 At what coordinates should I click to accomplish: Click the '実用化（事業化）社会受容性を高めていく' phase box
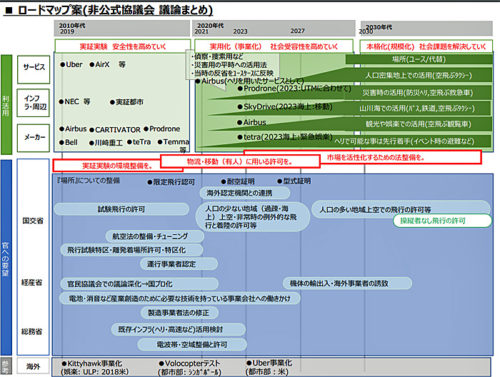273,46
